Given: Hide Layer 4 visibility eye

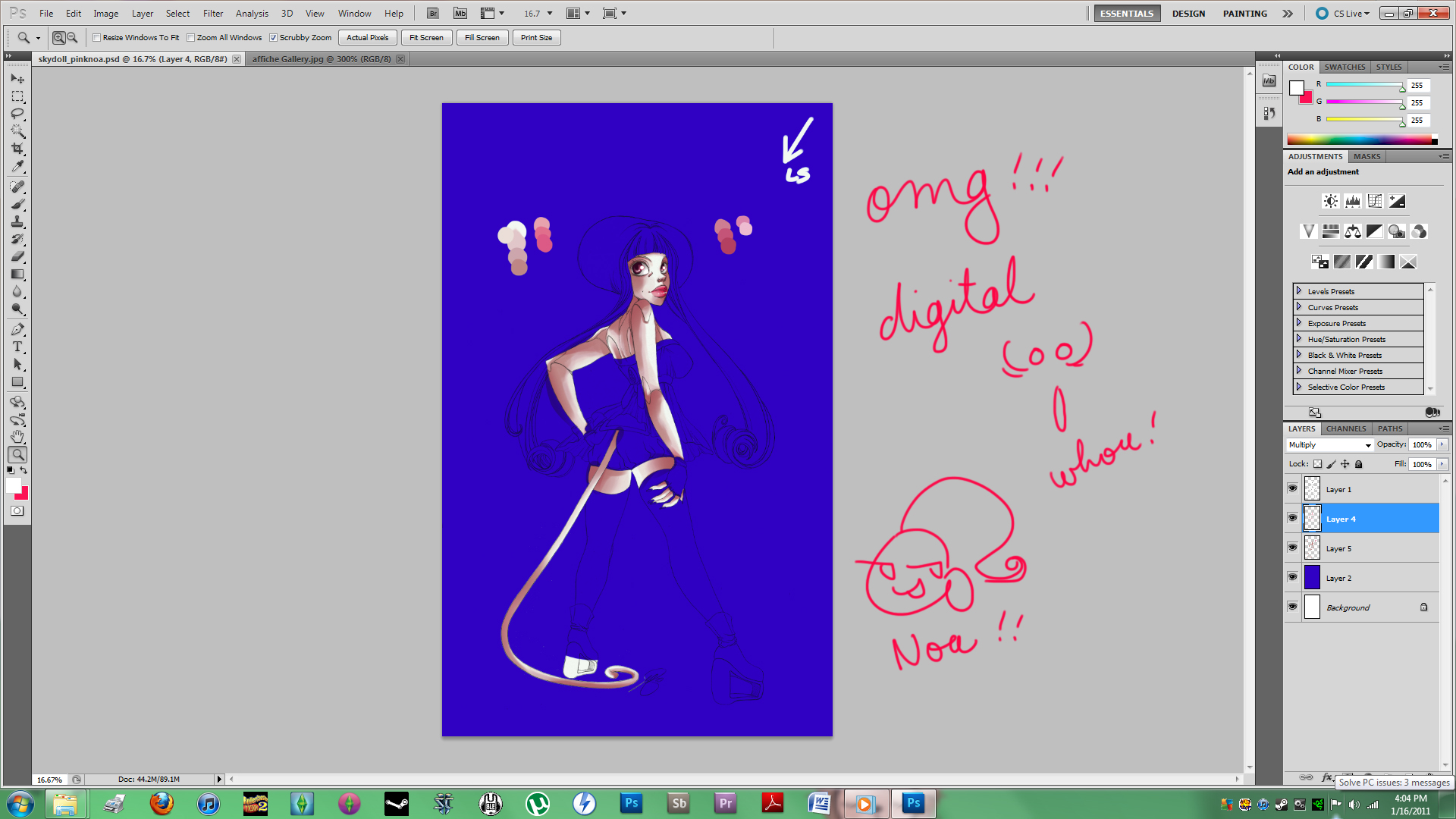Looking at the screenshot, I should pos(1292,518).
